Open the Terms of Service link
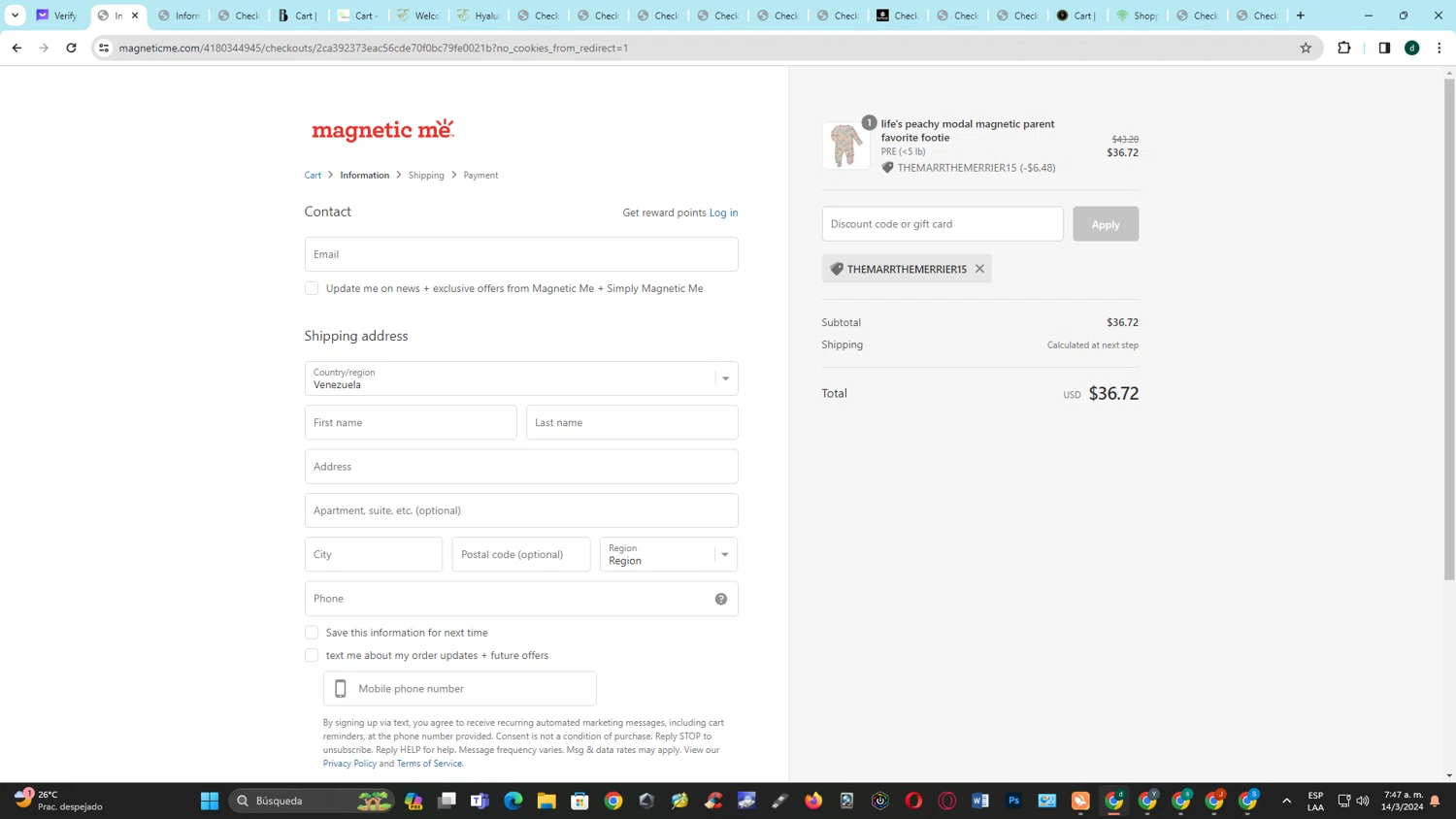 [x=429, y=764]
